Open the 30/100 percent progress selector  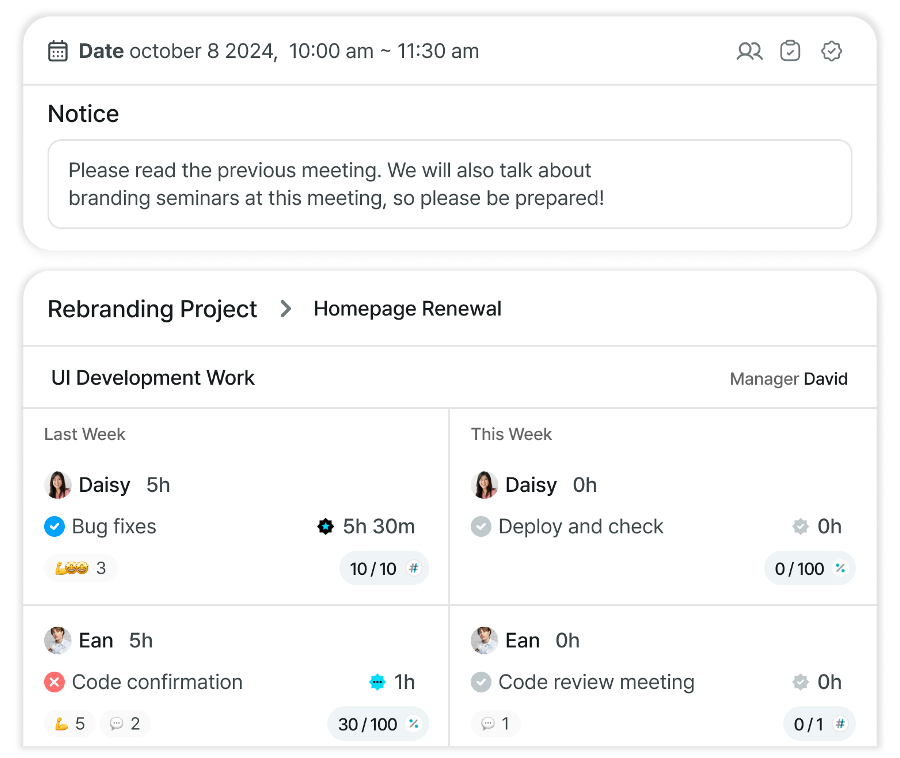tap(378, 725)
